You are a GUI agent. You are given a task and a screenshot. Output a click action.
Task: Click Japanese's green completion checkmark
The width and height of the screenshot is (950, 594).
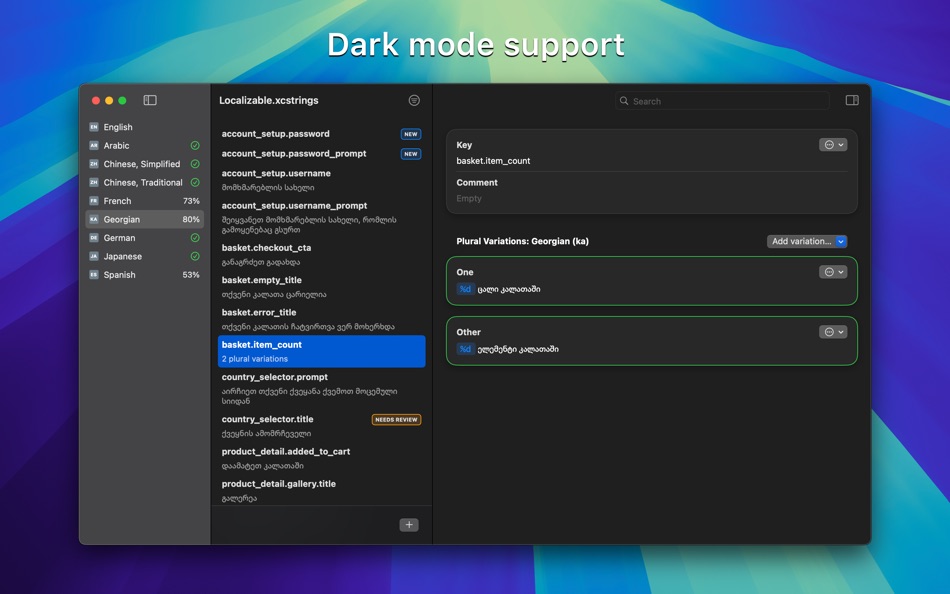pos(195,256)
